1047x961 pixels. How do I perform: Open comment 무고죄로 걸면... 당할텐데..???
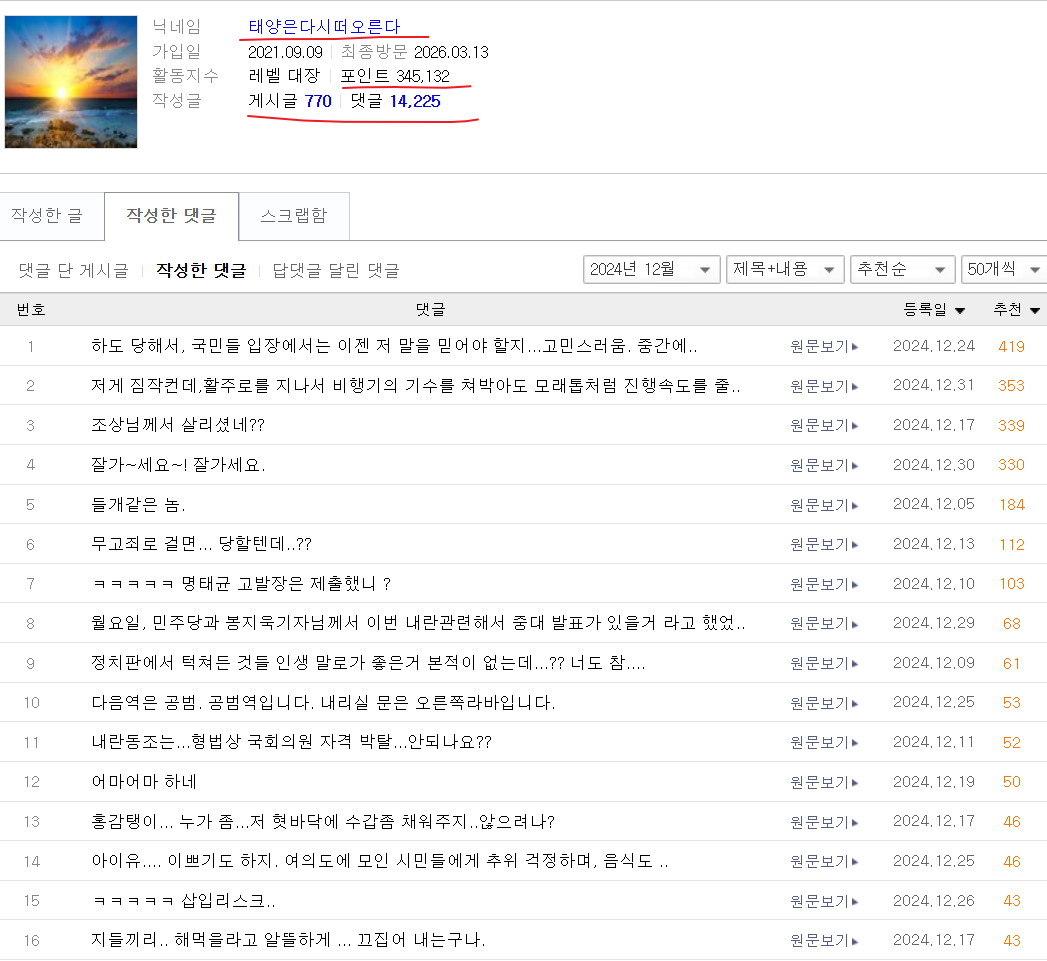point(201,544)
